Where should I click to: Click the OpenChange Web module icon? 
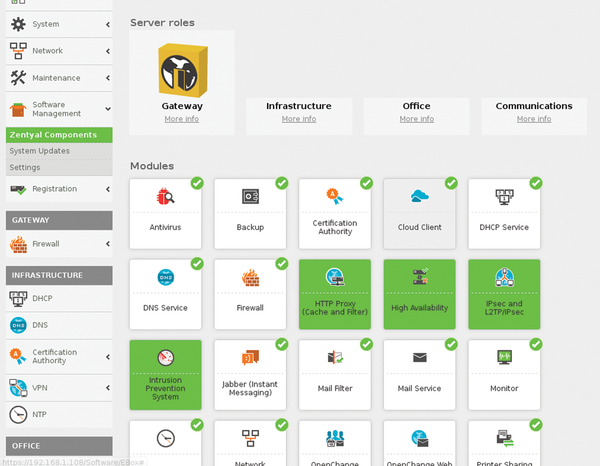pyautogui.click(x=420, y=438)
